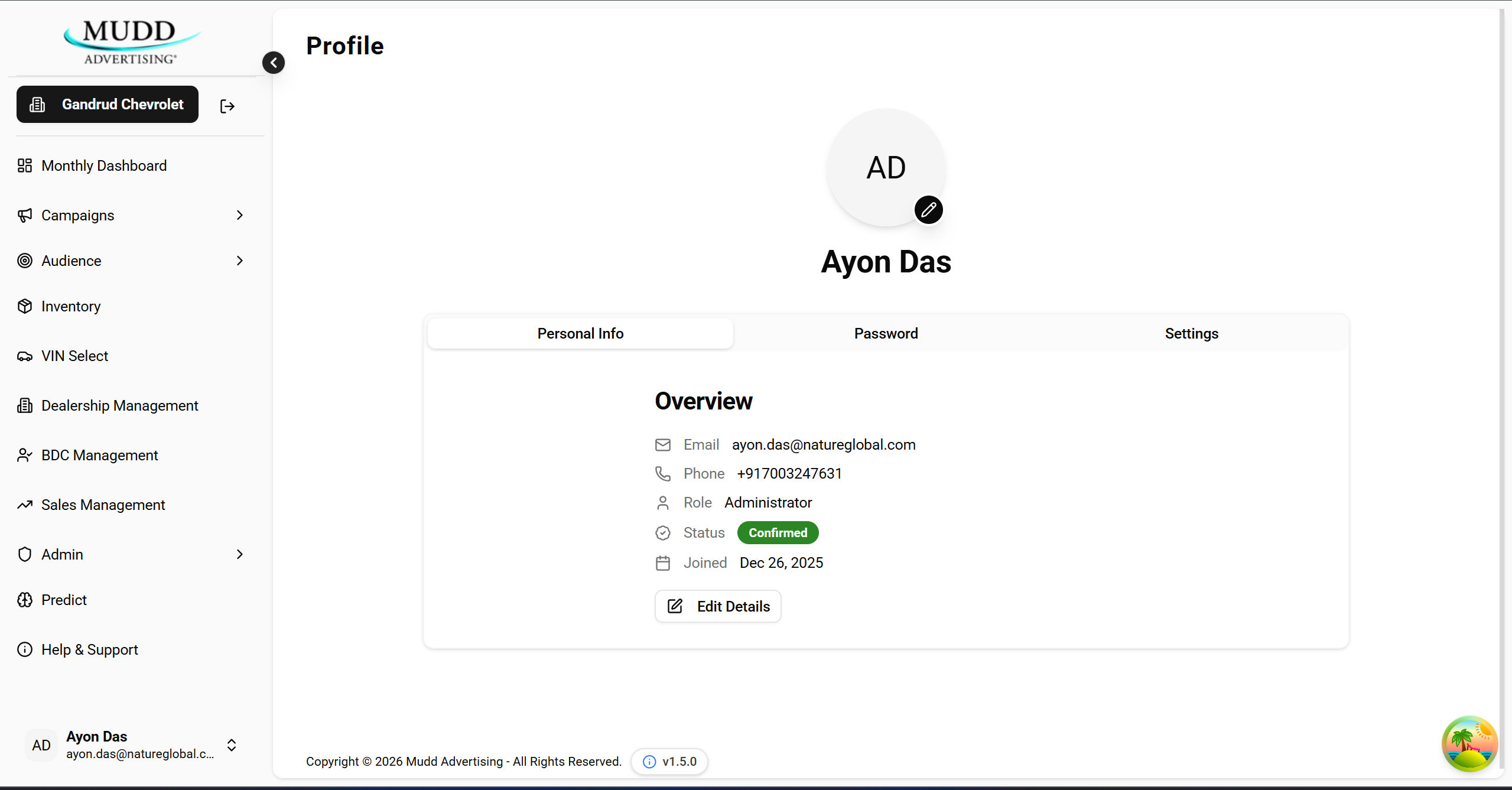This screenshot has width=1512, height=790.
Task: Switch to the Settings tab
Action: 1192,333
